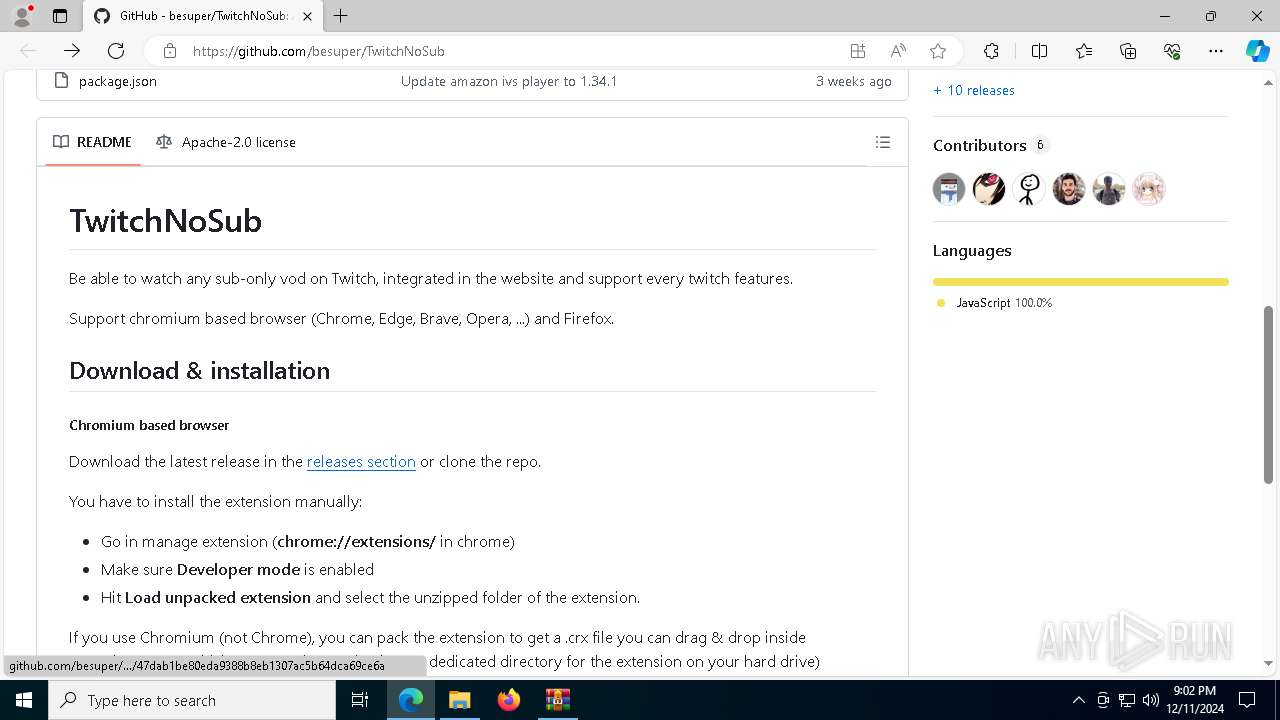Click the forward navigation arrow
The image size is (1280, 720).
(72, 51)
